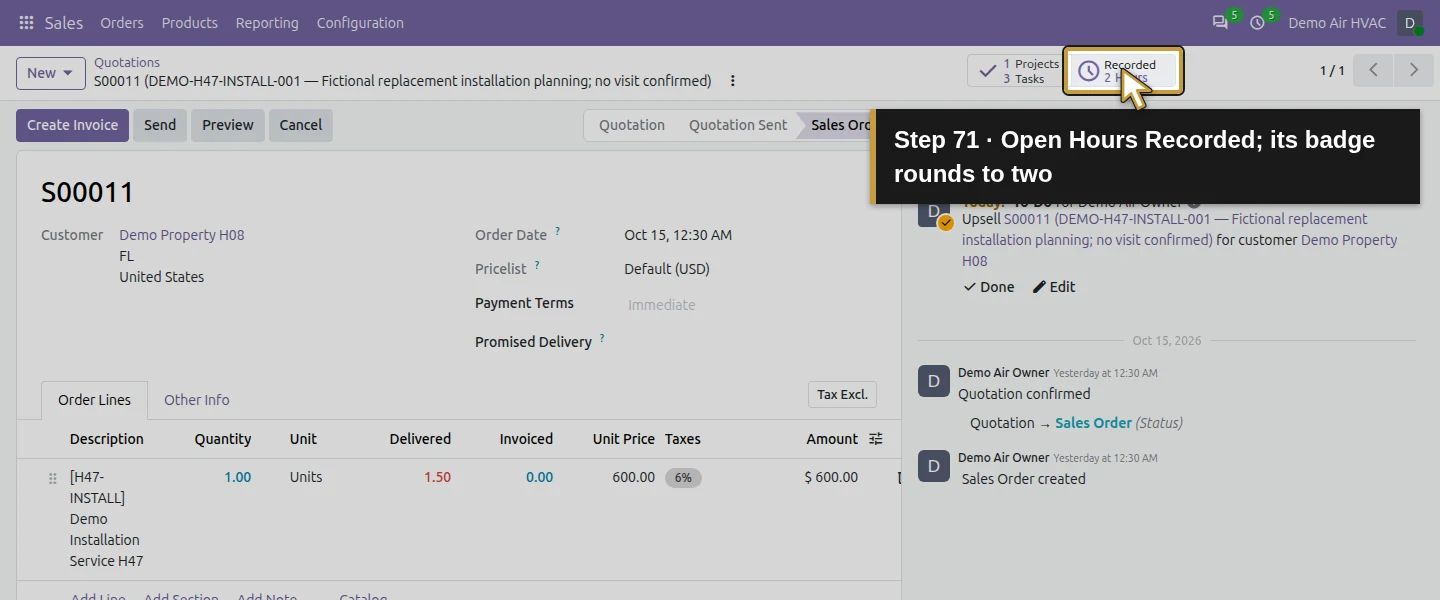1440x600 pixels.
Task: Click the 6% tax tag on the order line
Action: [683, 478]
